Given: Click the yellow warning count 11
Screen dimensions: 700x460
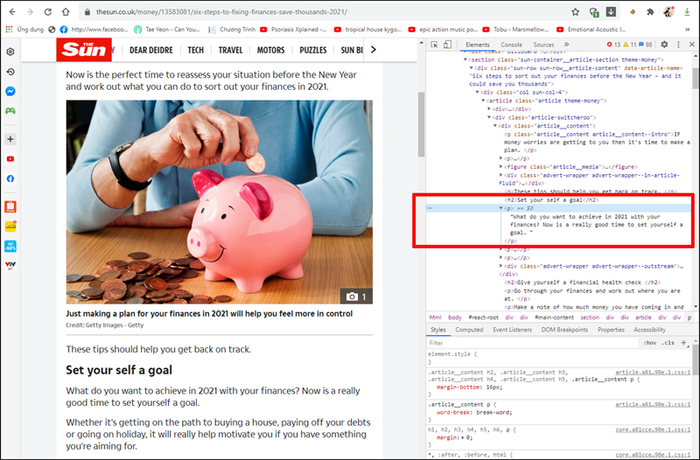Looking at the screenshot, I should 630,45.
